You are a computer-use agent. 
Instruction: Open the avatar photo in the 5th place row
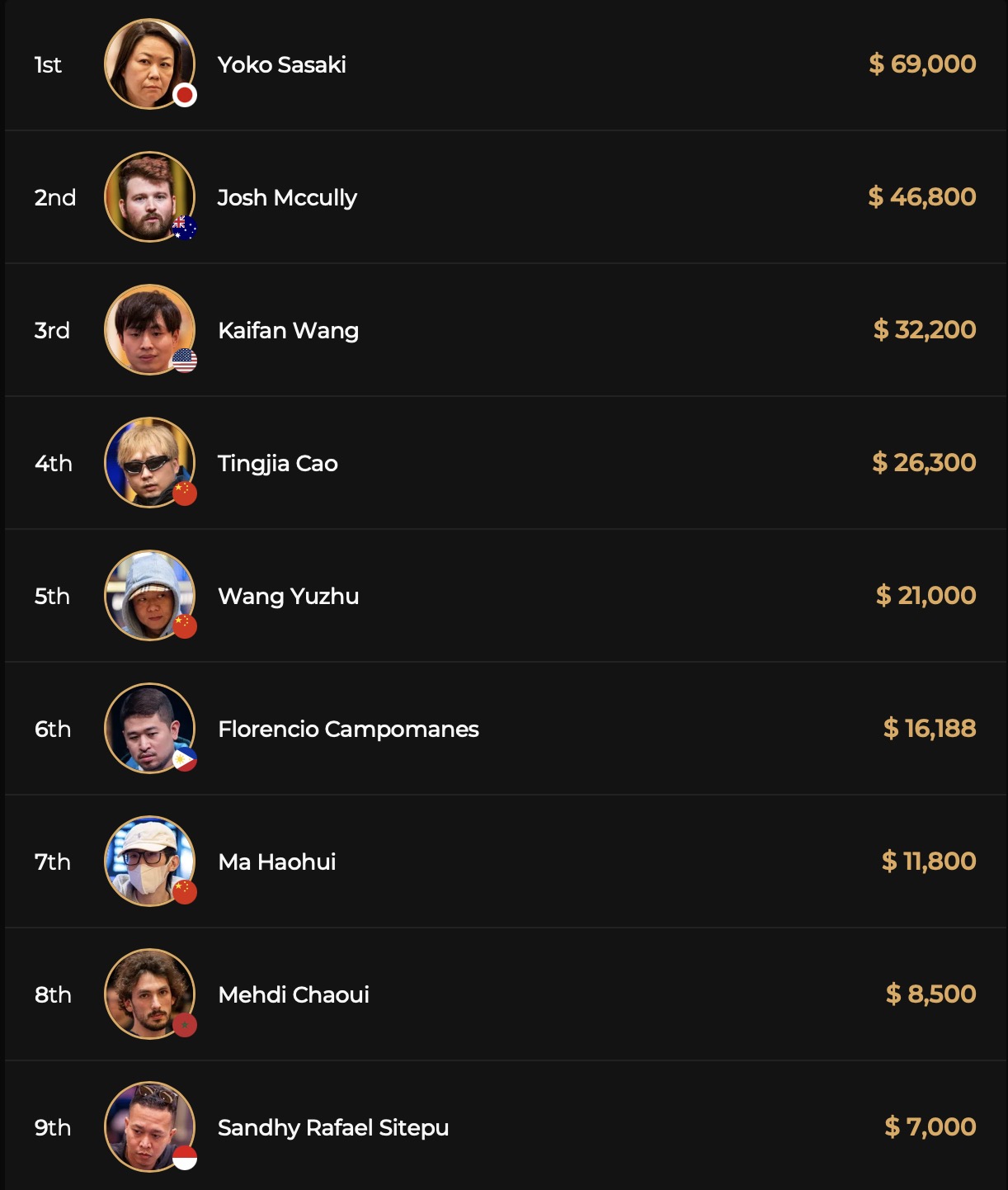(x=148, y=595)
